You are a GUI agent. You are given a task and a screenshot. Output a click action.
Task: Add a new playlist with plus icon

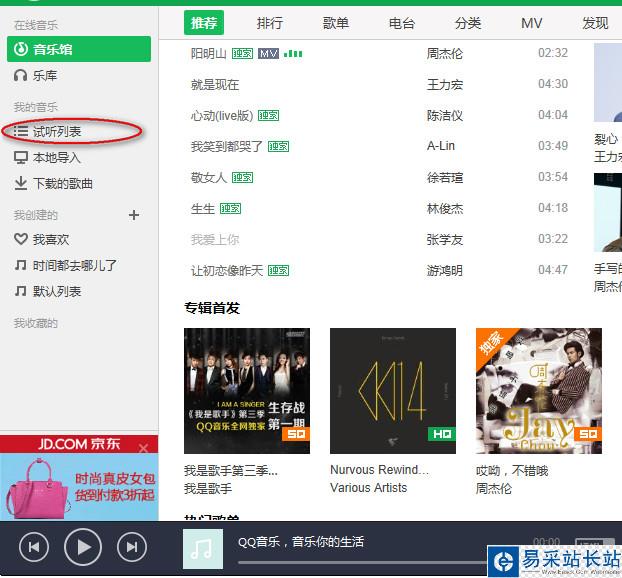coord(134,215)
